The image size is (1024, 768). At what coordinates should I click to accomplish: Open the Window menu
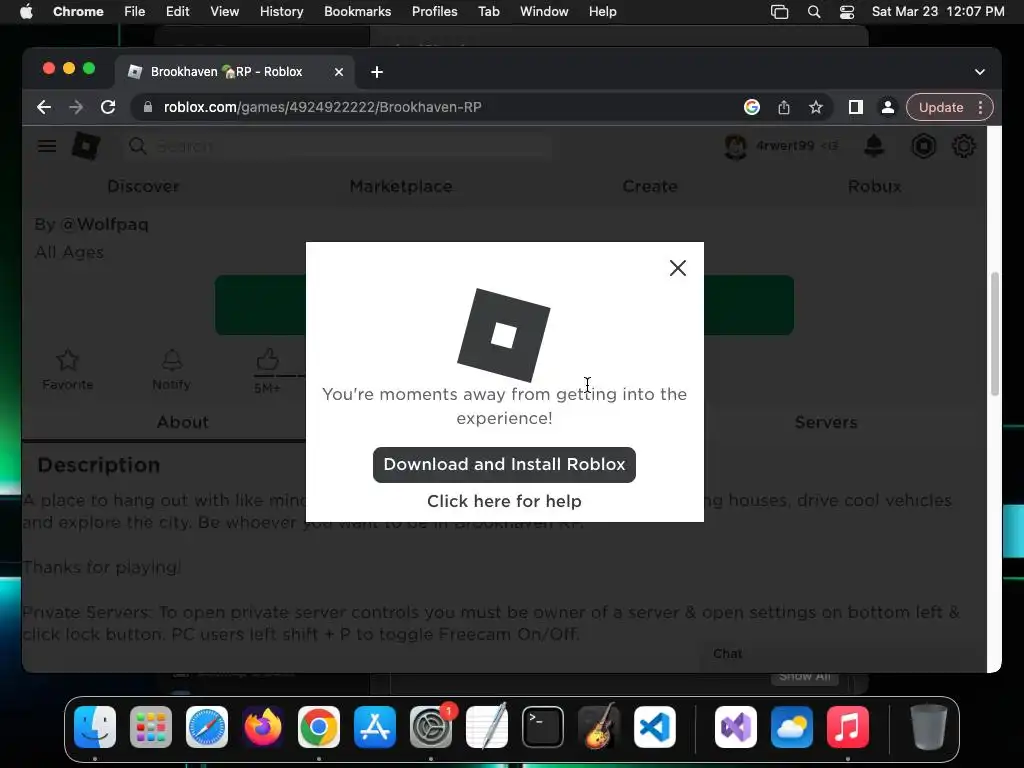(x=544, y=11)
